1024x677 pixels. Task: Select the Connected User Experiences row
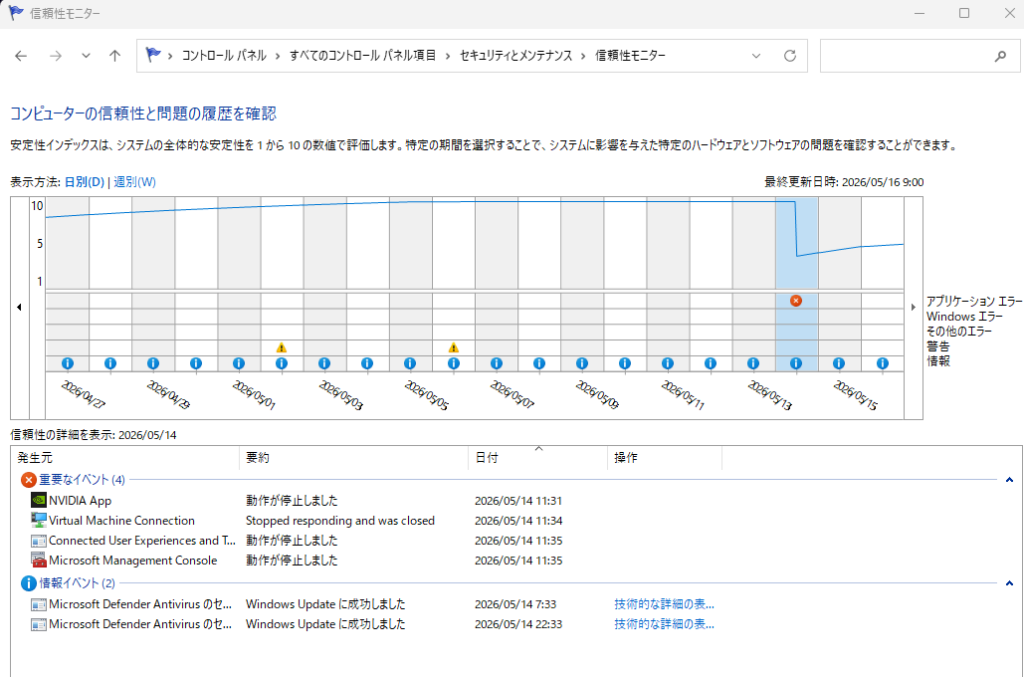(516, 541)
